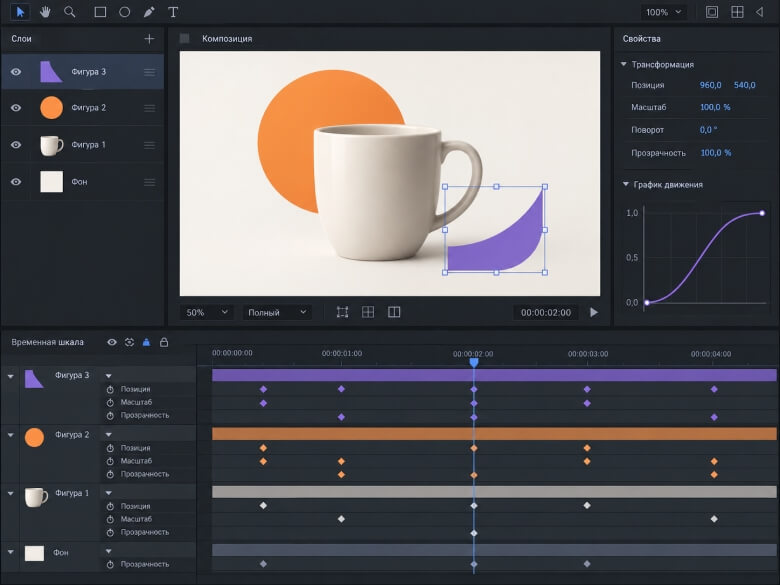Select the Ellipse shape tool
This screenshot has height=585, width=780.
point(124,12)
